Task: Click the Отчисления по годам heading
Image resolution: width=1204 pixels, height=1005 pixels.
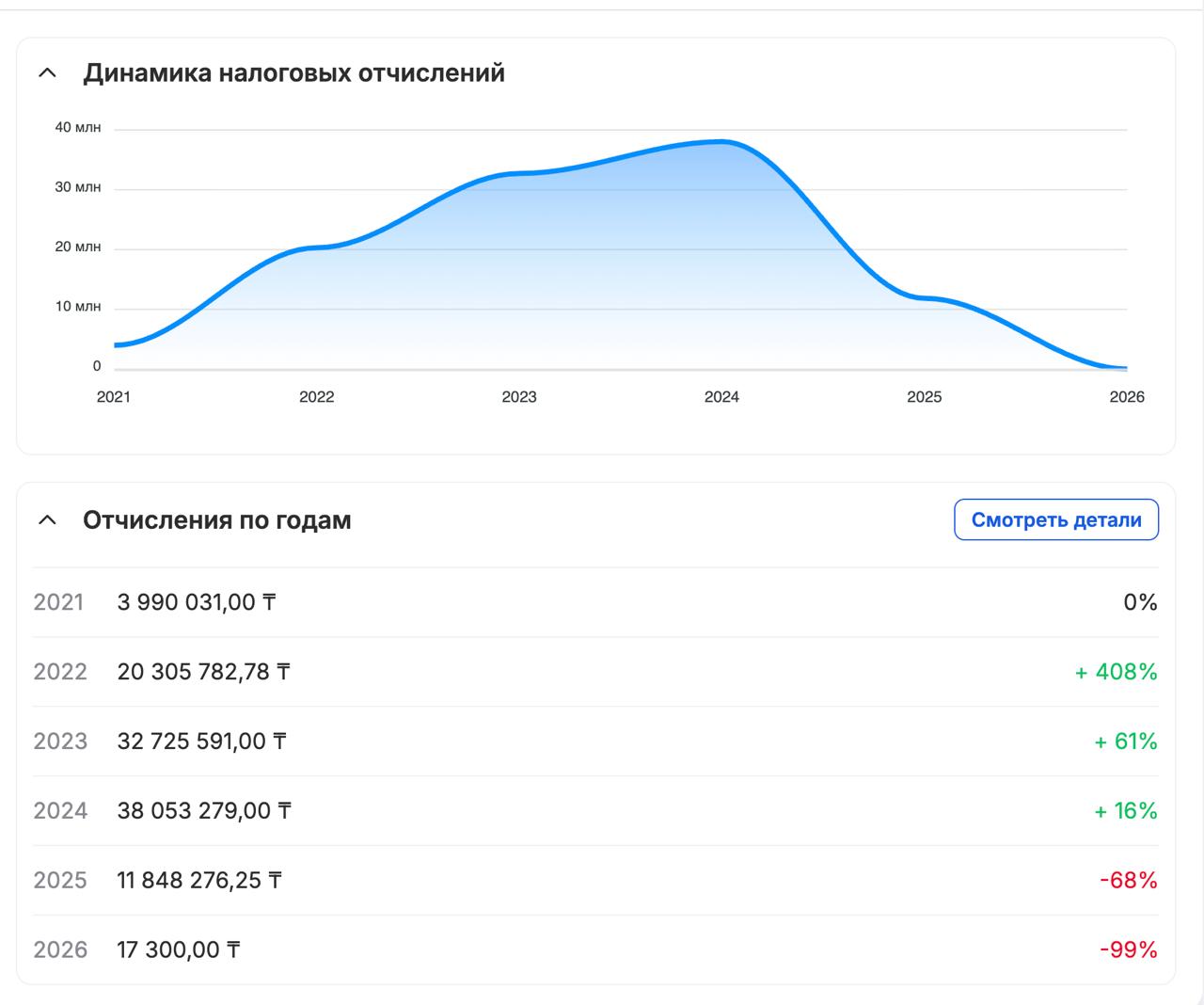Action: (216, 520)
